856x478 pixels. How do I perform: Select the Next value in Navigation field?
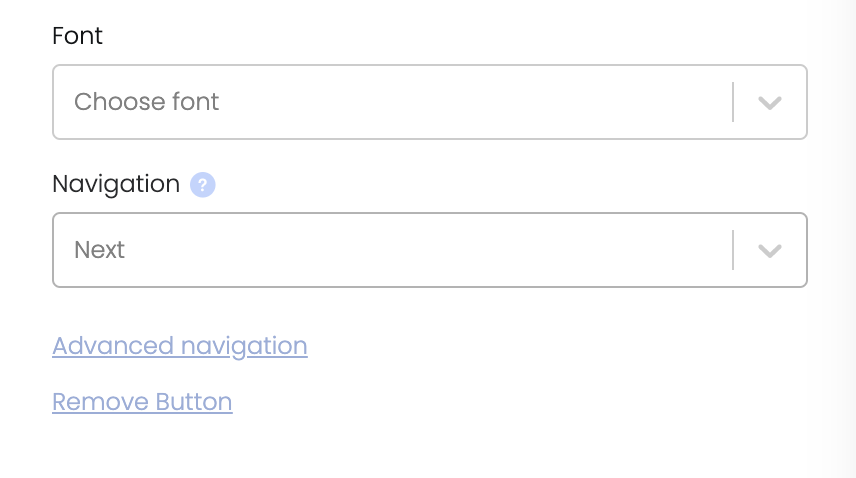99,250
